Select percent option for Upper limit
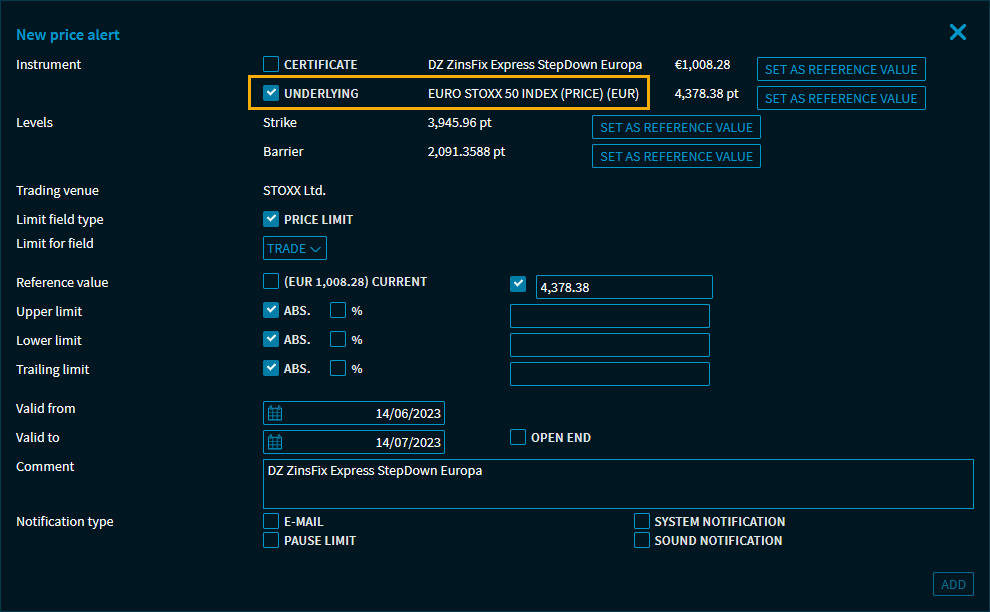This screenshot has height=612, width=990. tap(338, 311)
